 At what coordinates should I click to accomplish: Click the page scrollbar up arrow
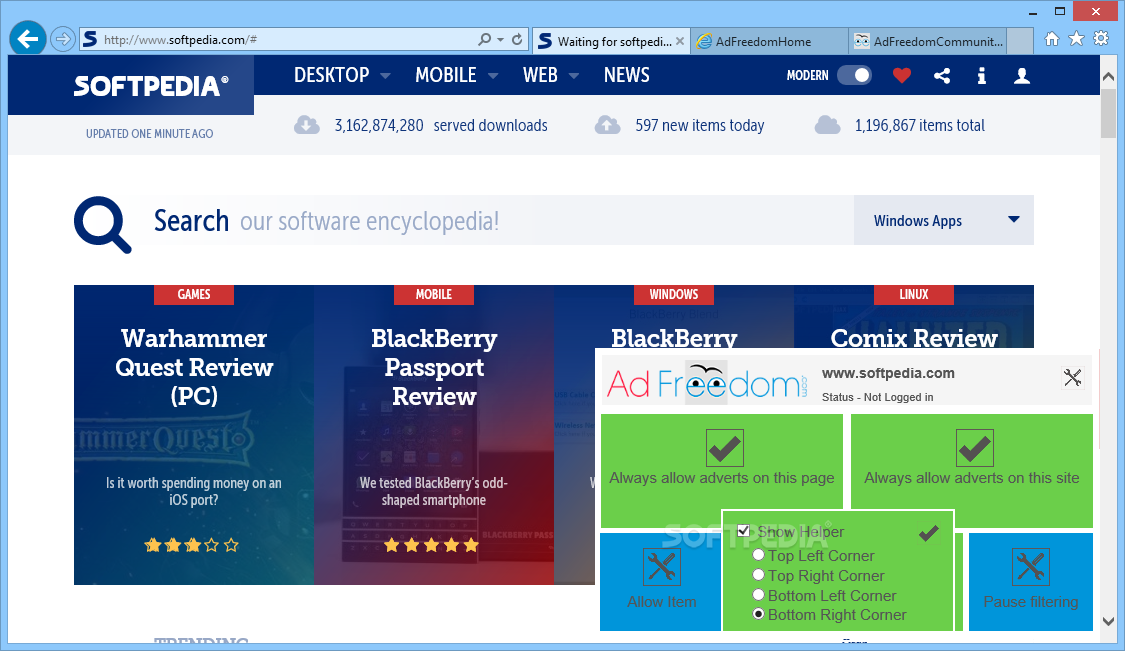coord(1108,77)
